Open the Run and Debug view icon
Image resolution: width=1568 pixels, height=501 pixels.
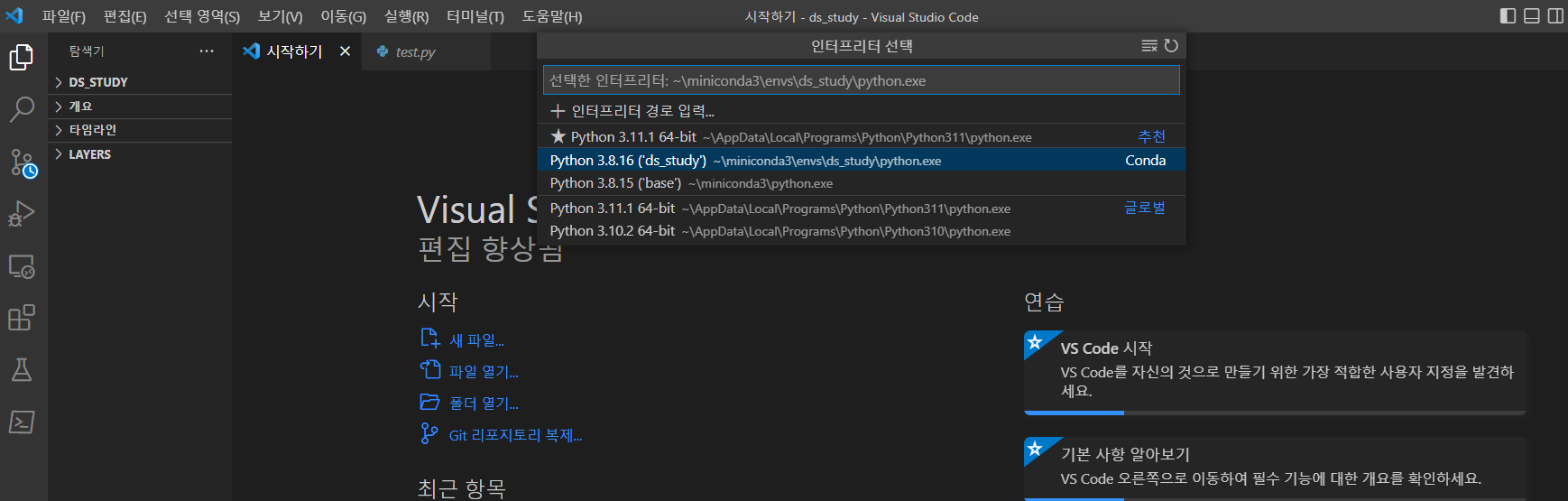coord(22,214)
